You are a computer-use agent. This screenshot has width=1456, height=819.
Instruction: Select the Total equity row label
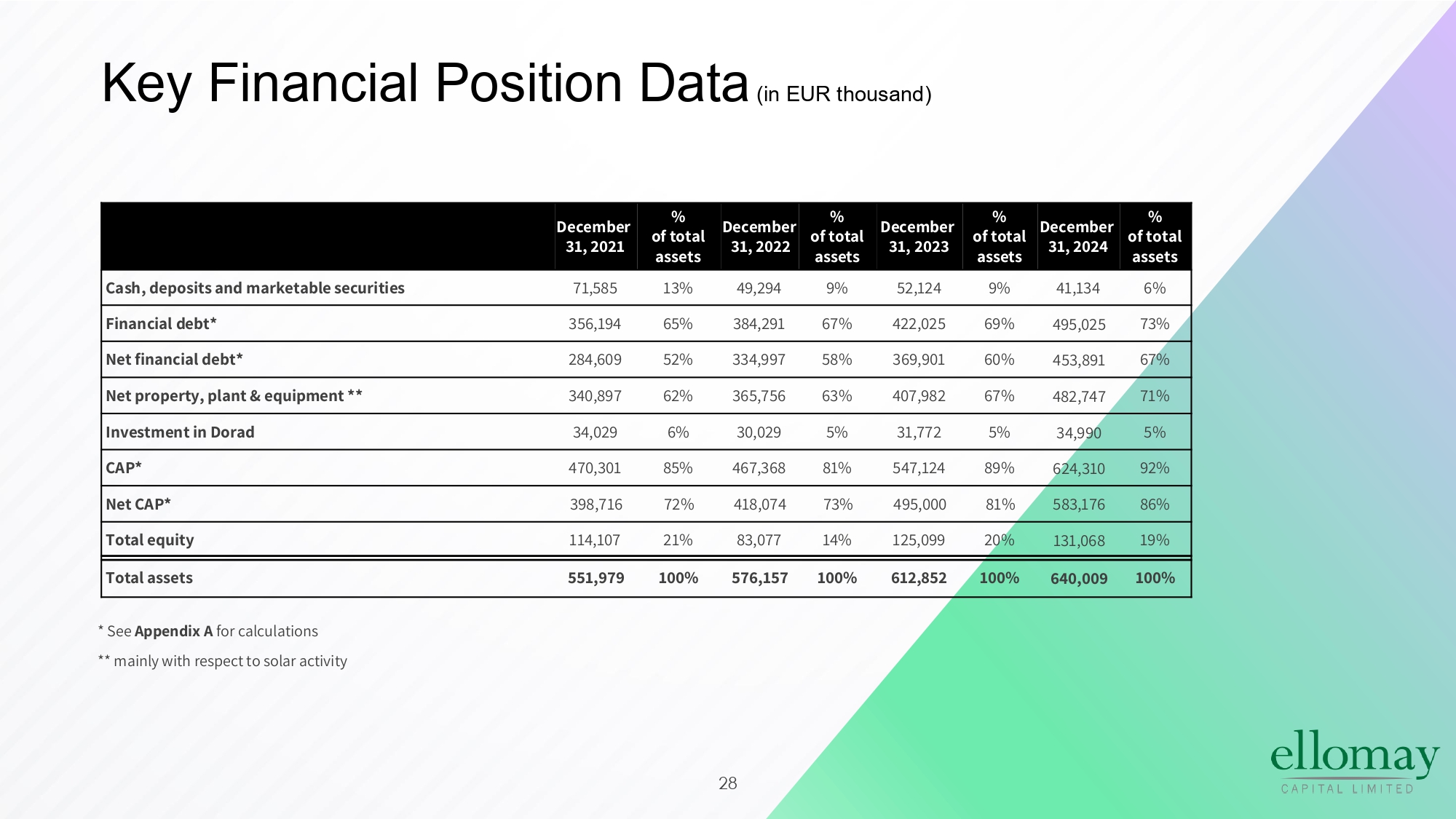[150, 540]
